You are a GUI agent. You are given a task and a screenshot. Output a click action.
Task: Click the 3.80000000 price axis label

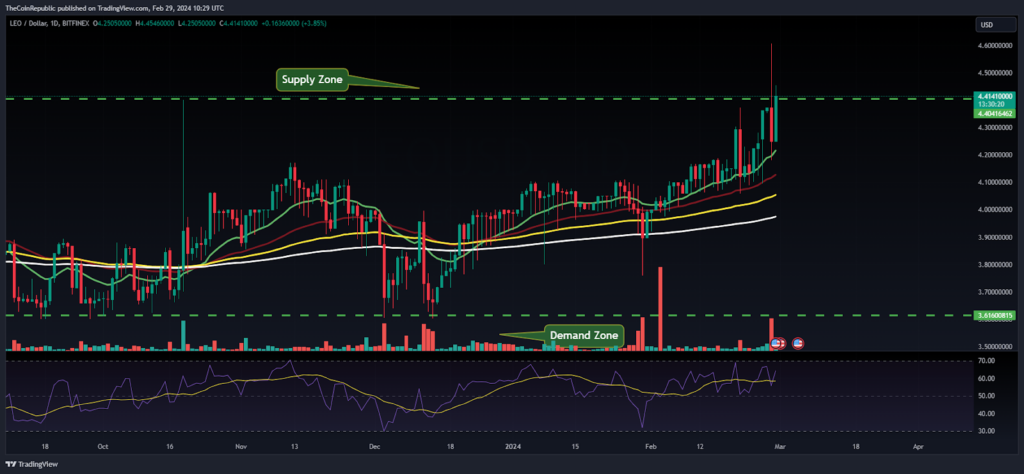click(x=995, y=265)
